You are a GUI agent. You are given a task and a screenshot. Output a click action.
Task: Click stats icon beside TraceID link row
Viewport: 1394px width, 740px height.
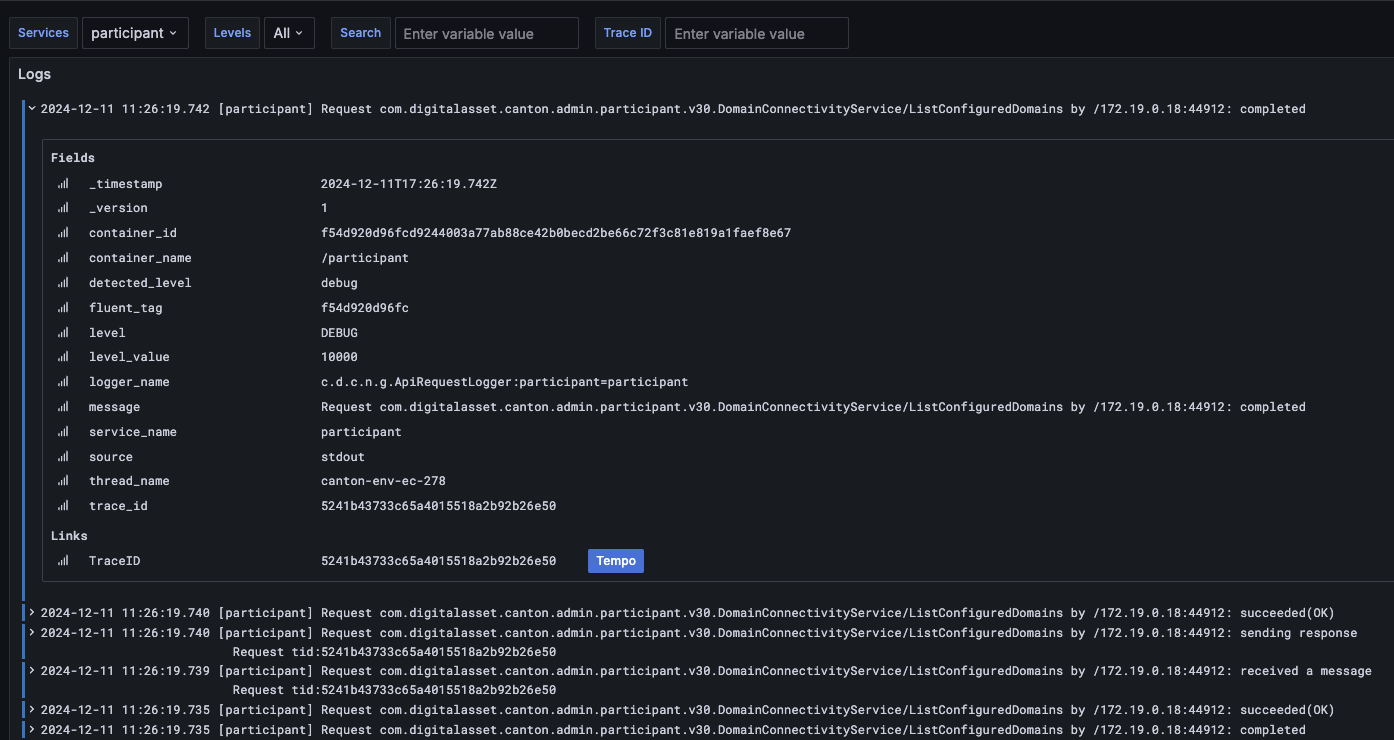(x=63, y=561)
